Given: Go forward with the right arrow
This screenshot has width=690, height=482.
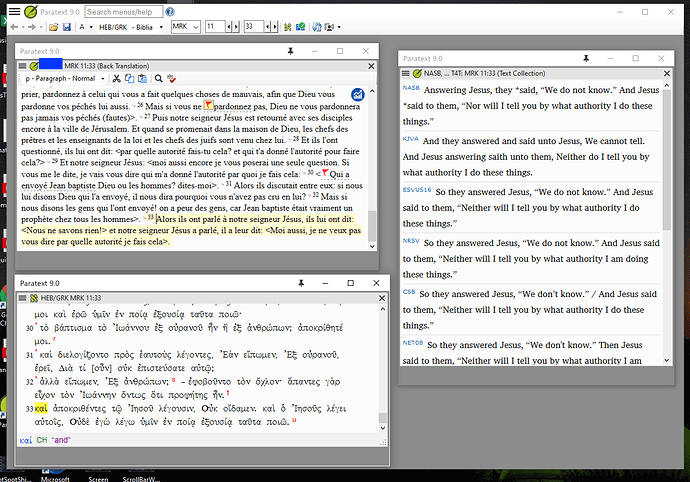Looking at the screenshot, I should click(x=32, y=27).
